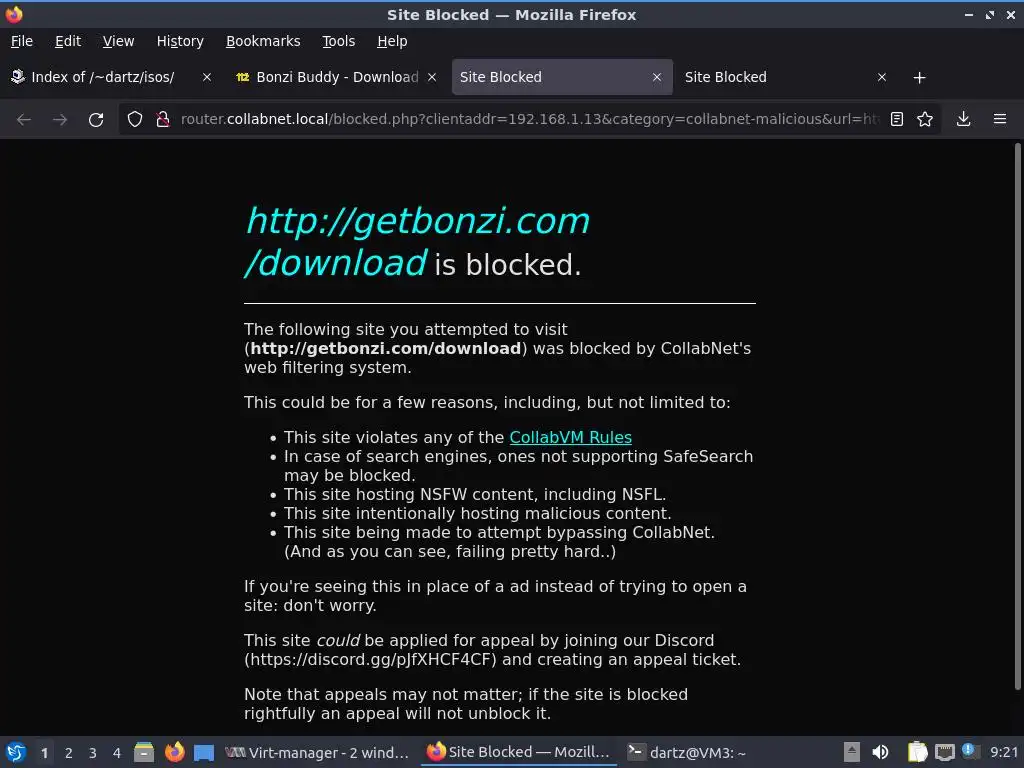Open the File menu
The height and width of the screenshot is (768, 1024).
22,41
